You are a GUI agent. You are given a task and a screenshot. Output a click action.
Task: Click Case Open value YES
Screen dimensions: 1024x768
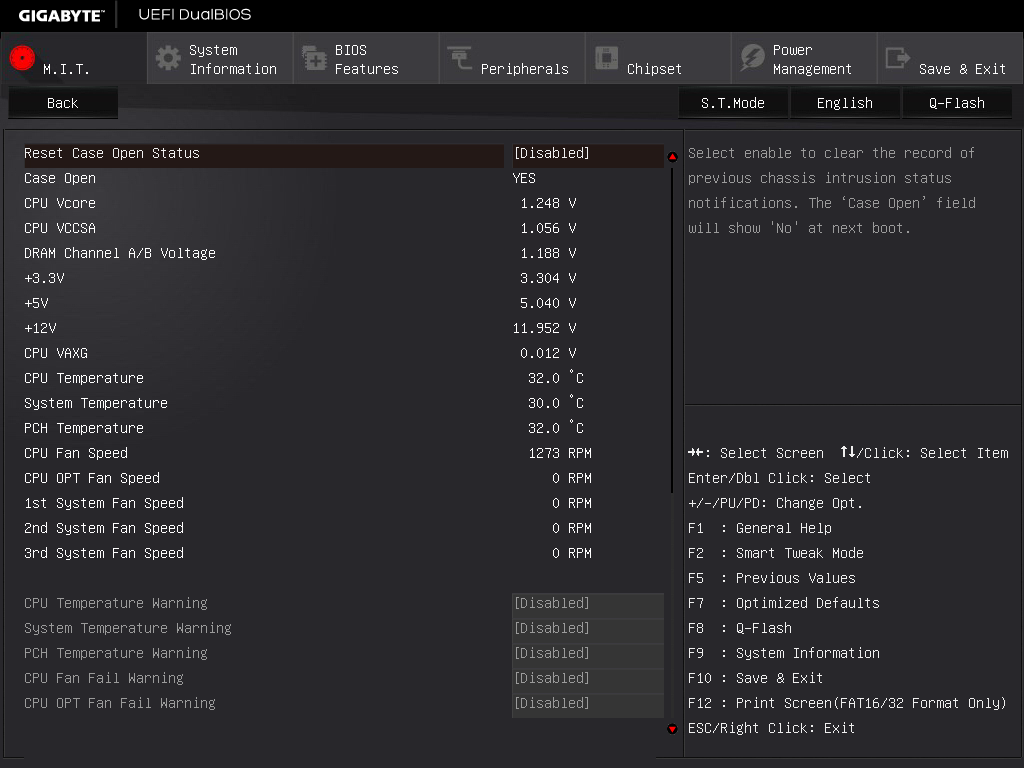[524, 178]
